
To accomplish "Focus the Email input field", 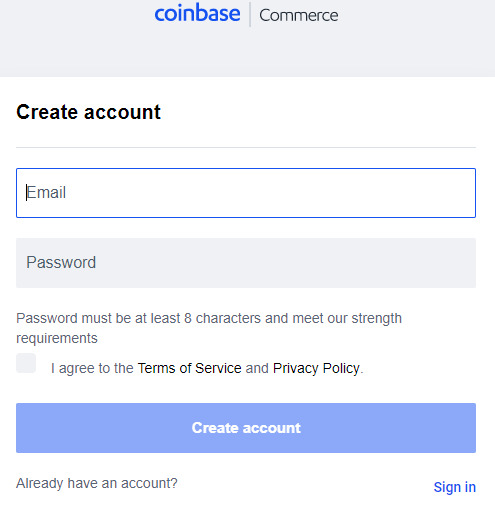I will coord(246,193).
